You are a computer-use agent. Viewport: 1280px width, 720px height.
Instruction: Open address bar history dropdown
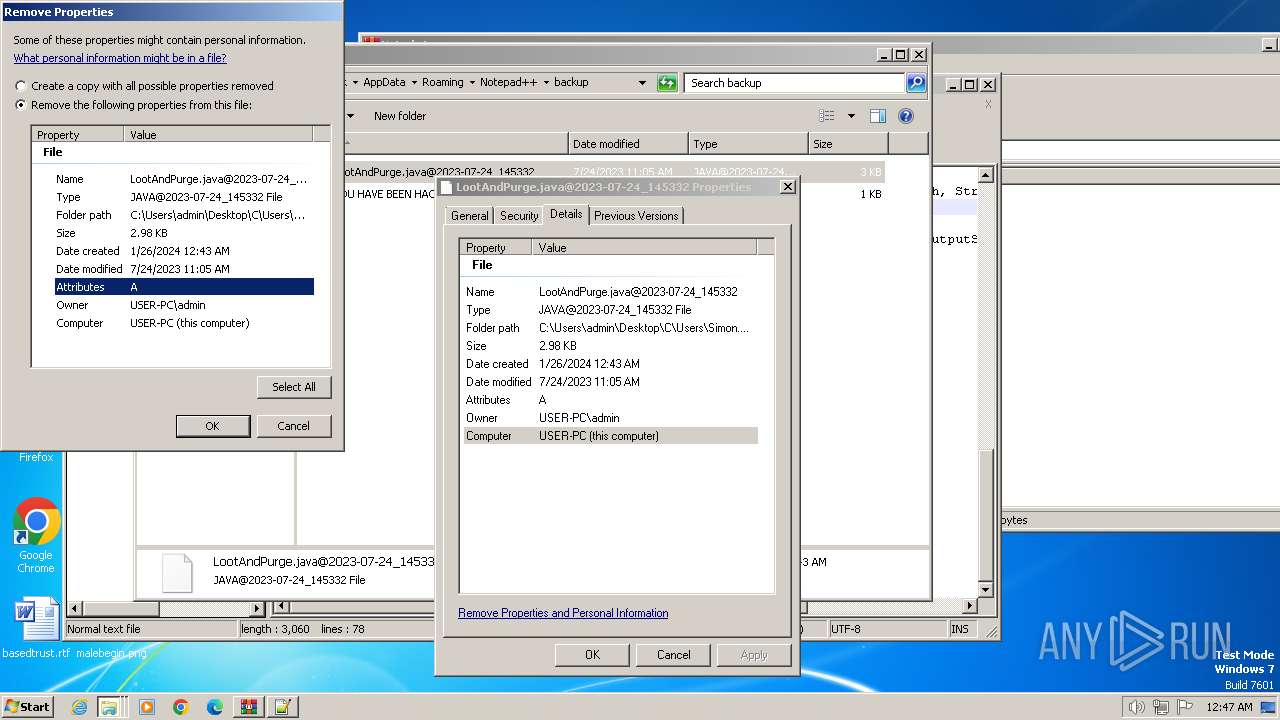[642, 83]
